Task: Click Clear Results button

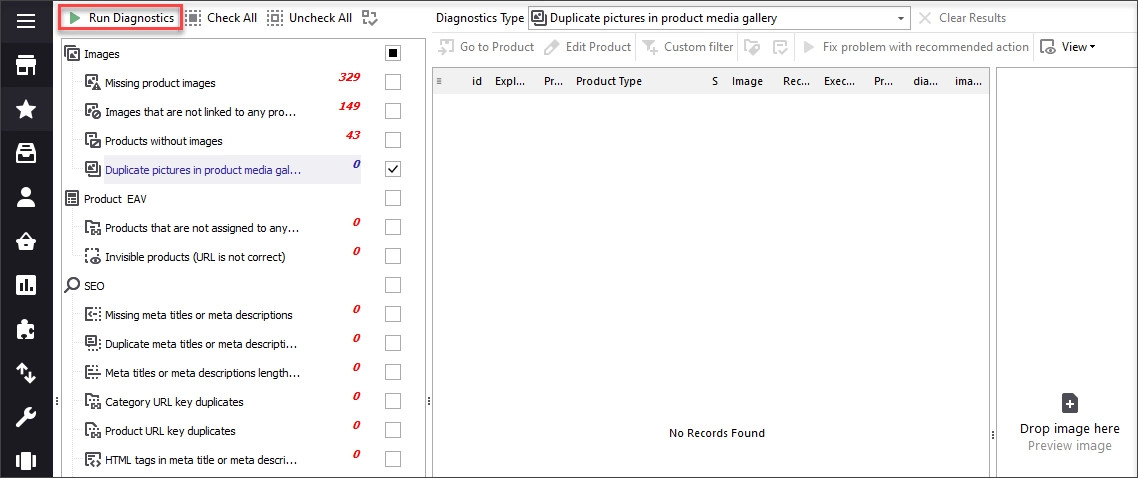Action: coord(962,18)
